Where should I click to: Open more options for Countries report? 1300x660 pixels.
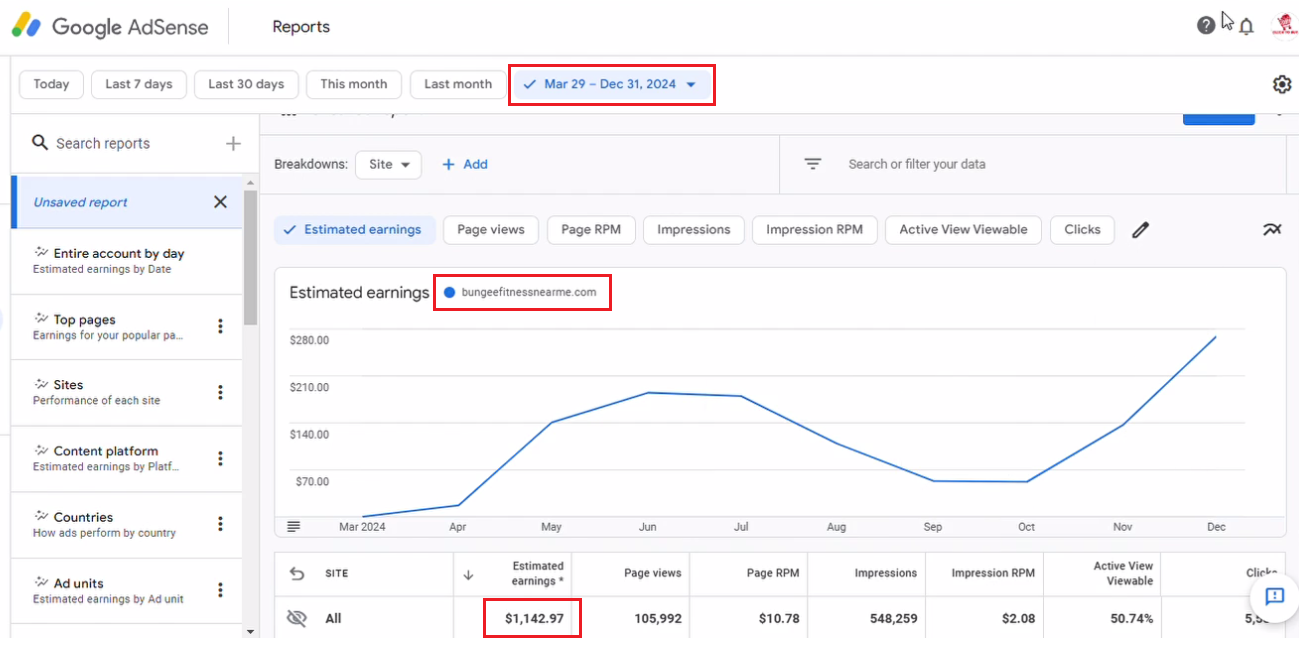point(220,524)
